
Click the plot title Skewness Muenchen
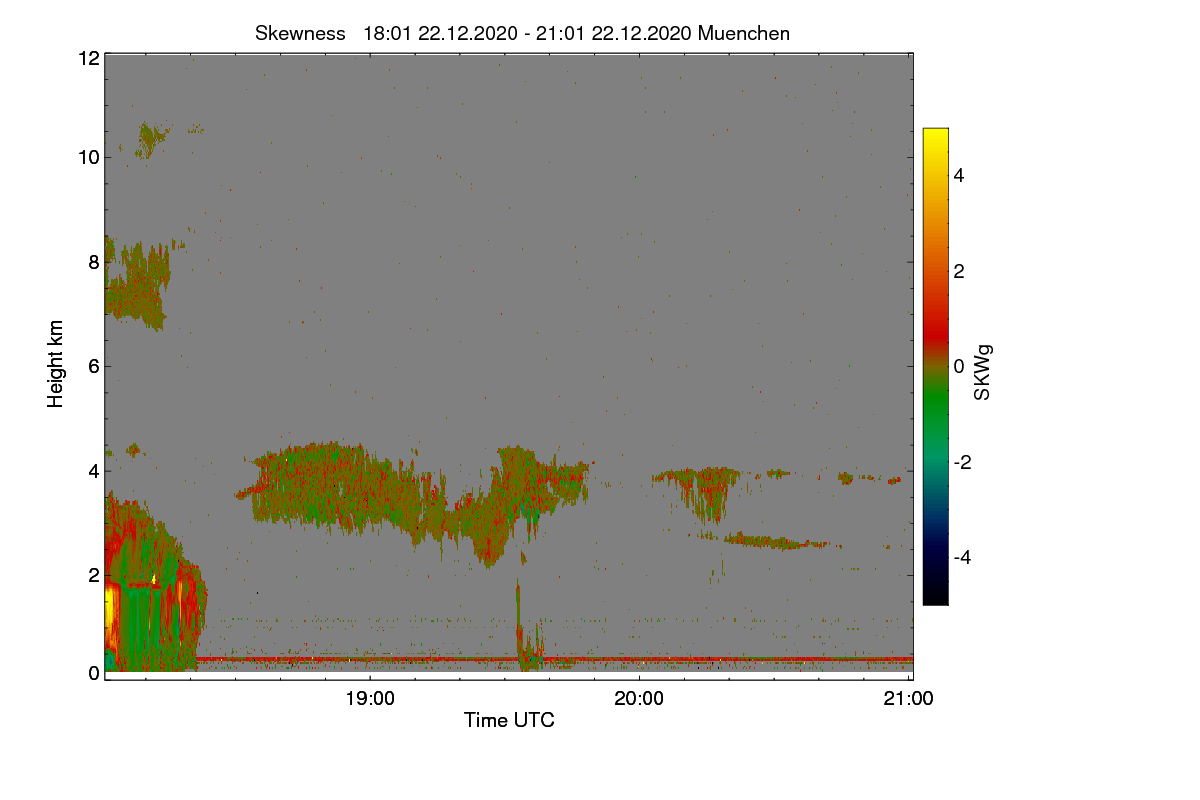pyautogui.click(x=522, y=33)
